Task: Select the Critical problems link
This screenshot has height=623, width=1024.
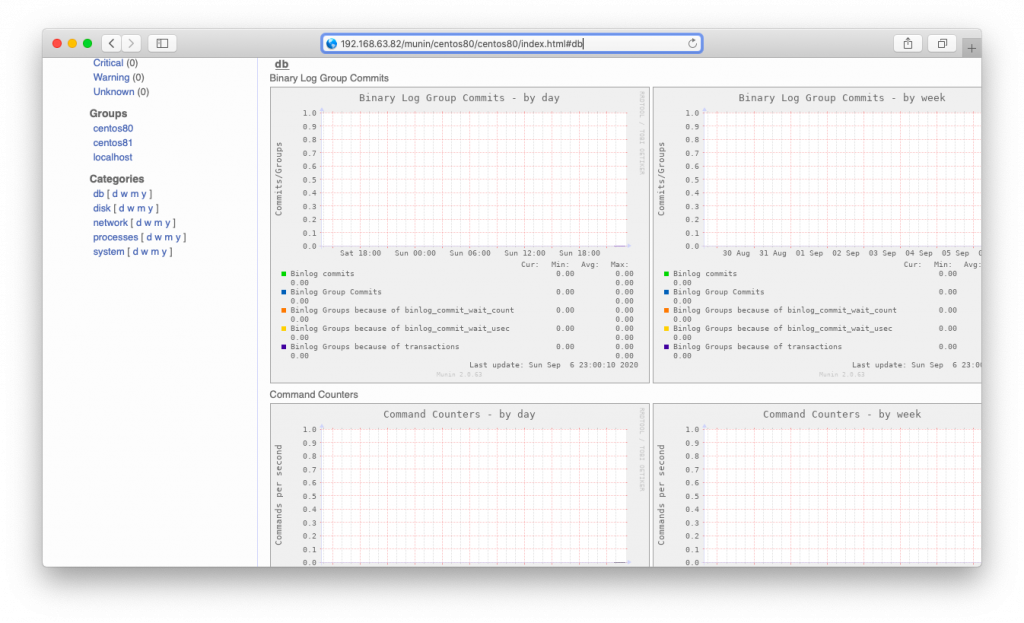Action: pos(108,63)
